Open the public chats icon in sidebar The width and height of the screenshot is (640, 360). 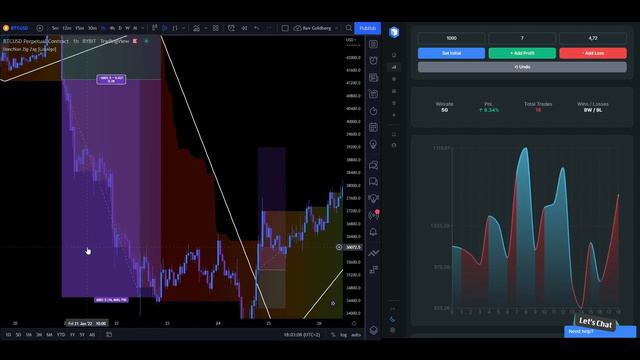[x=373, y=165]
